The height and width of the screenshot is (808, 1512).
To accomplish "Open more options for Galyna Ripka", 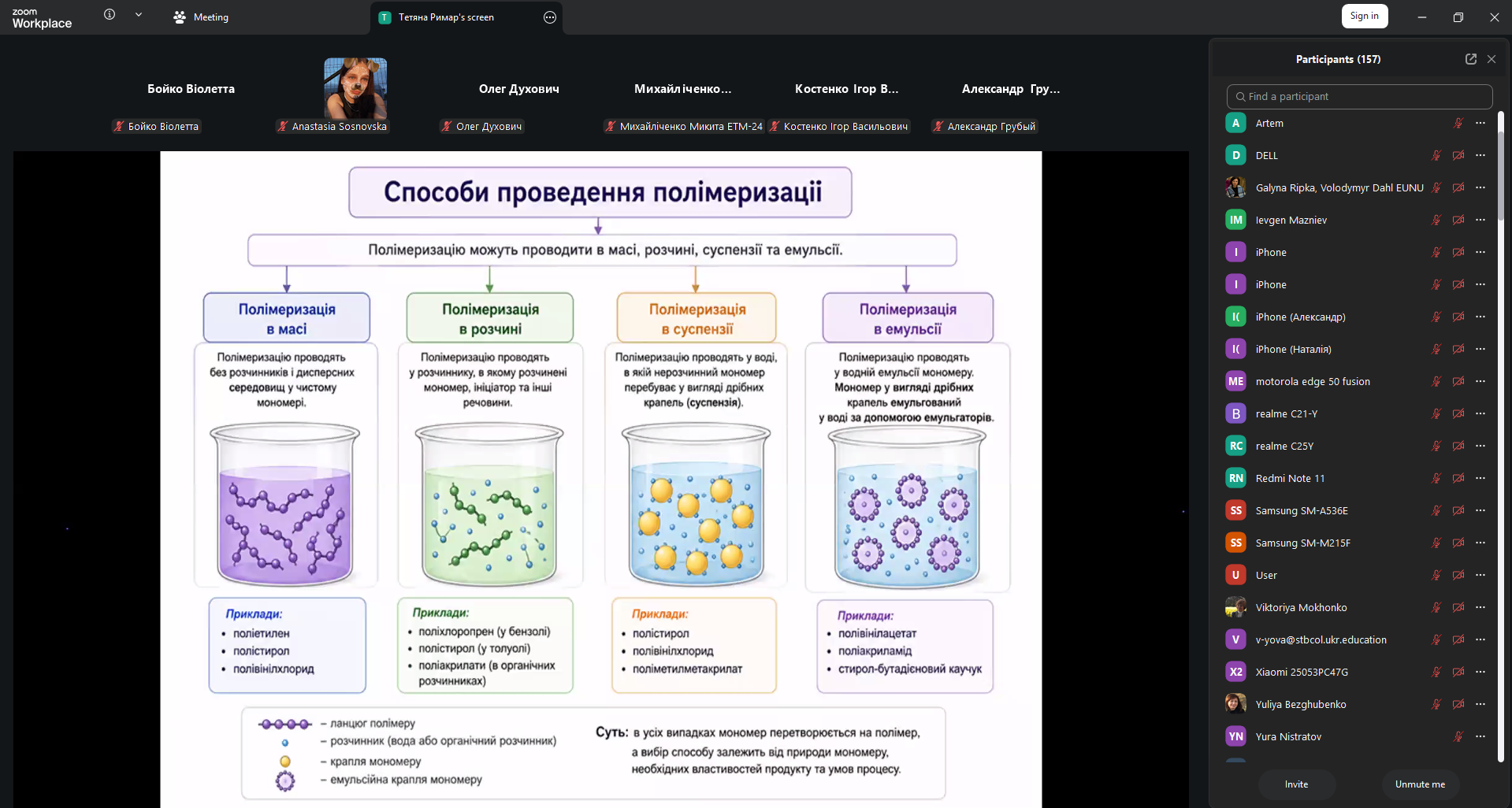I will click(1480, 187).
